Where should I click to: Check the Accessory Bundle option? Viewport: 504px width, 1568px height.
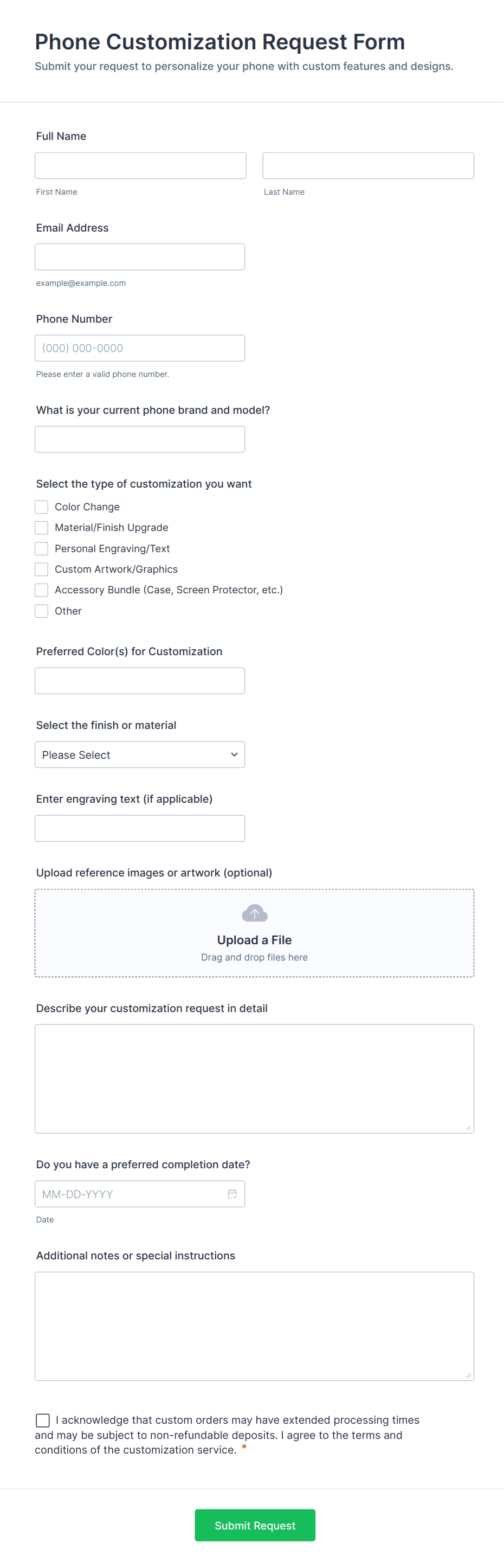click(41, 590)
